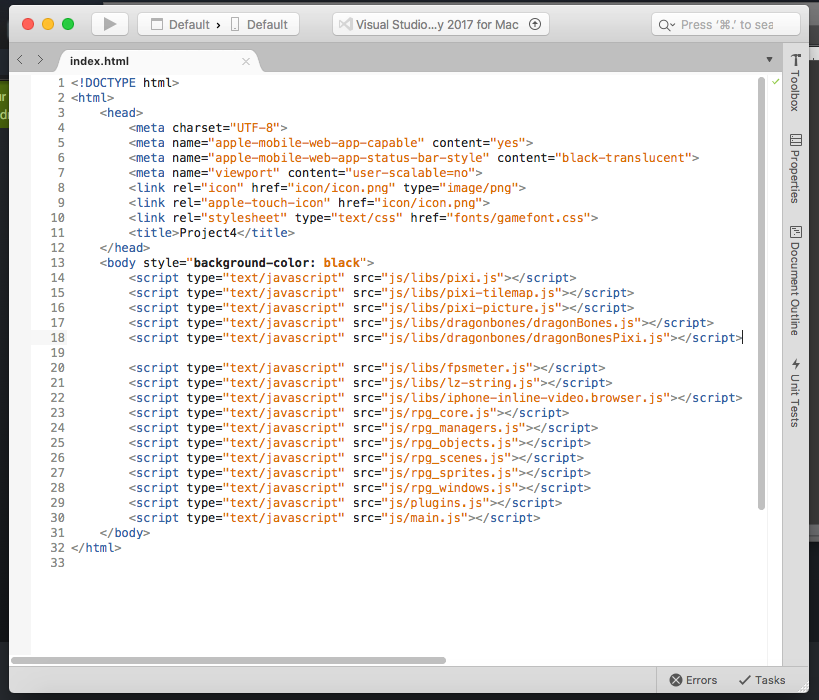Click the Toolbox hammer icon
Screen dimensions: 819x700
click(795, 60)
